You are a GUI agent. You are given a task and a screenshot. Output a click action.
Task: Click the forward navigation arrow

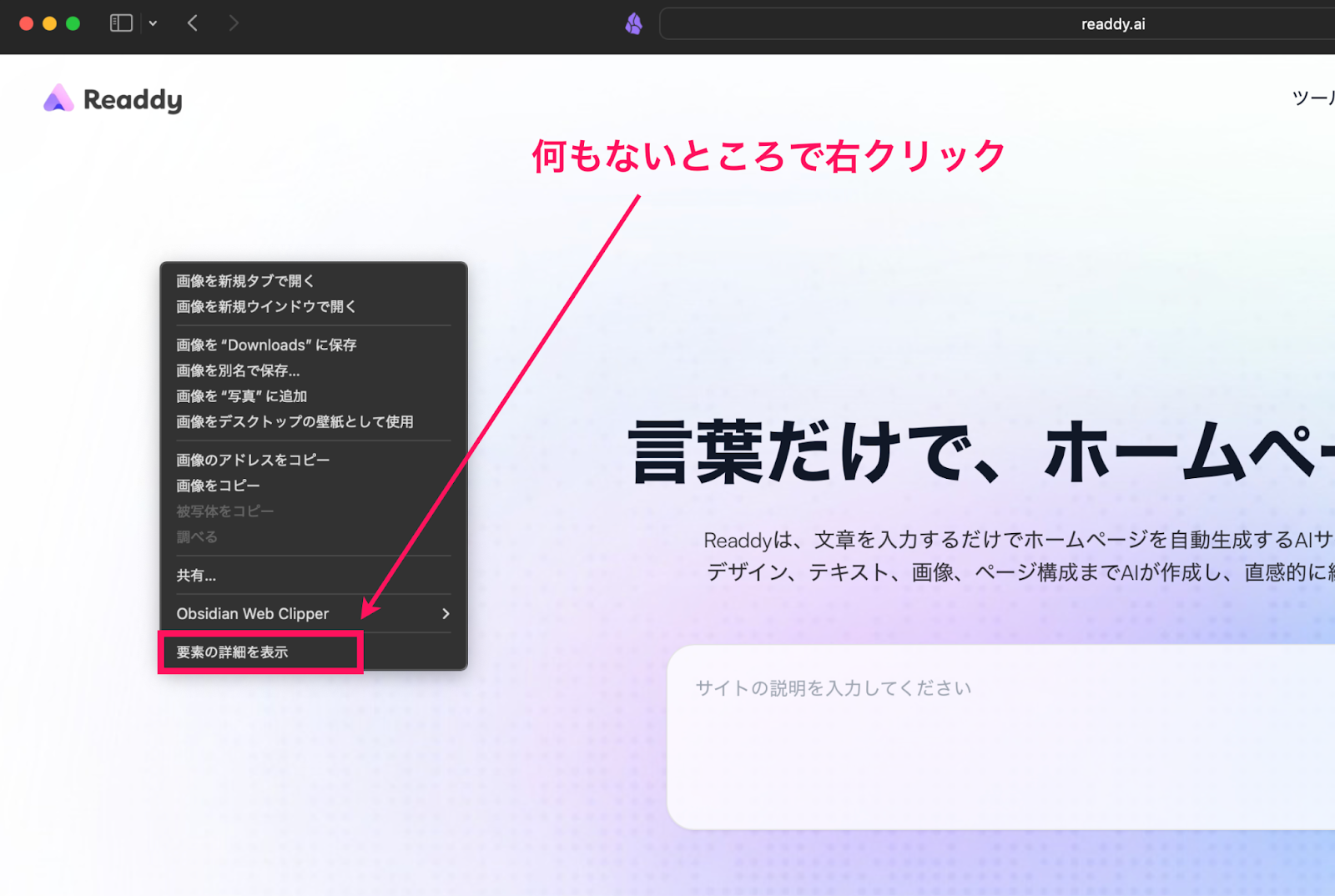(x=234, y=23)
